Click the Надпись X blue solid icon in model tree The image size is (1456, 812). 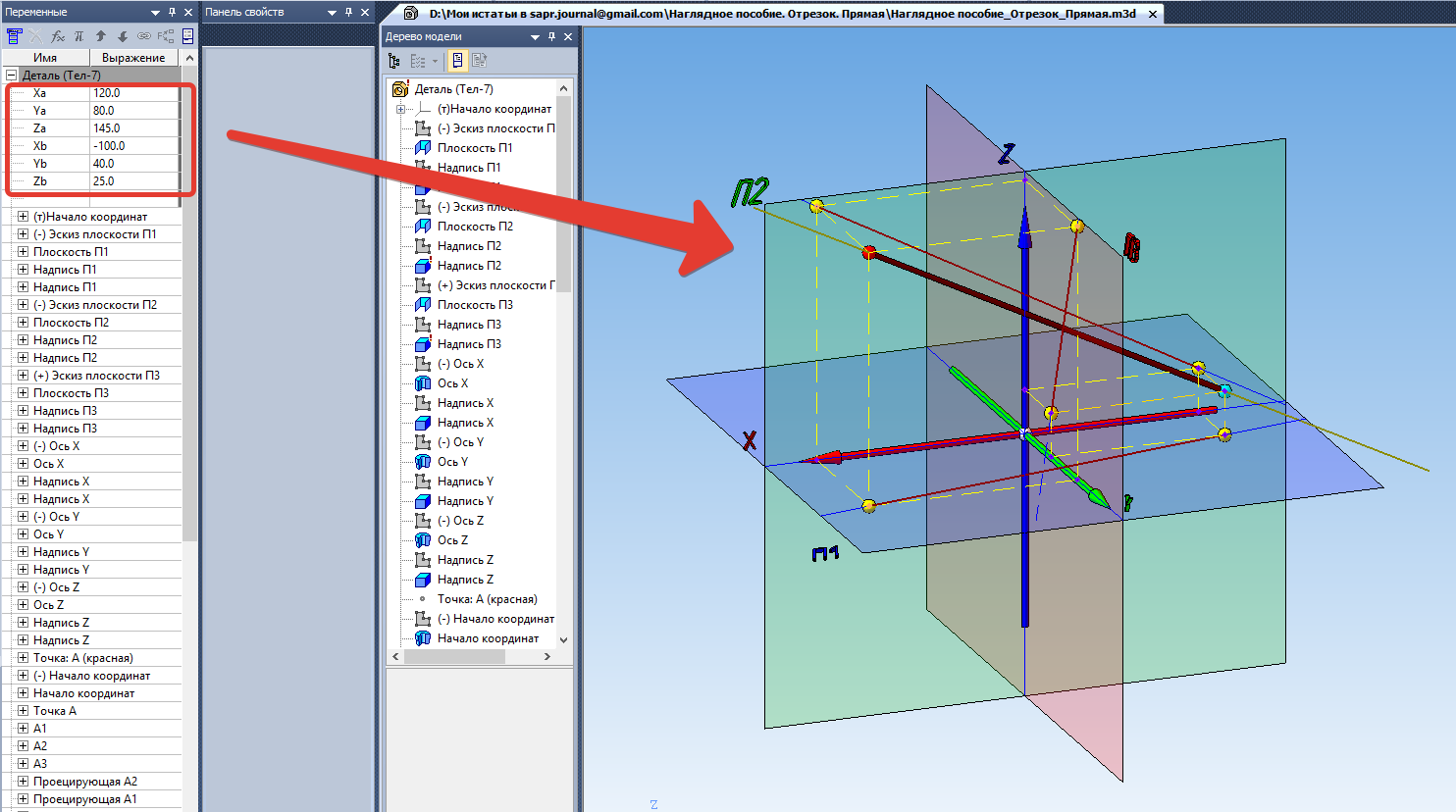(x=423, y=423)
